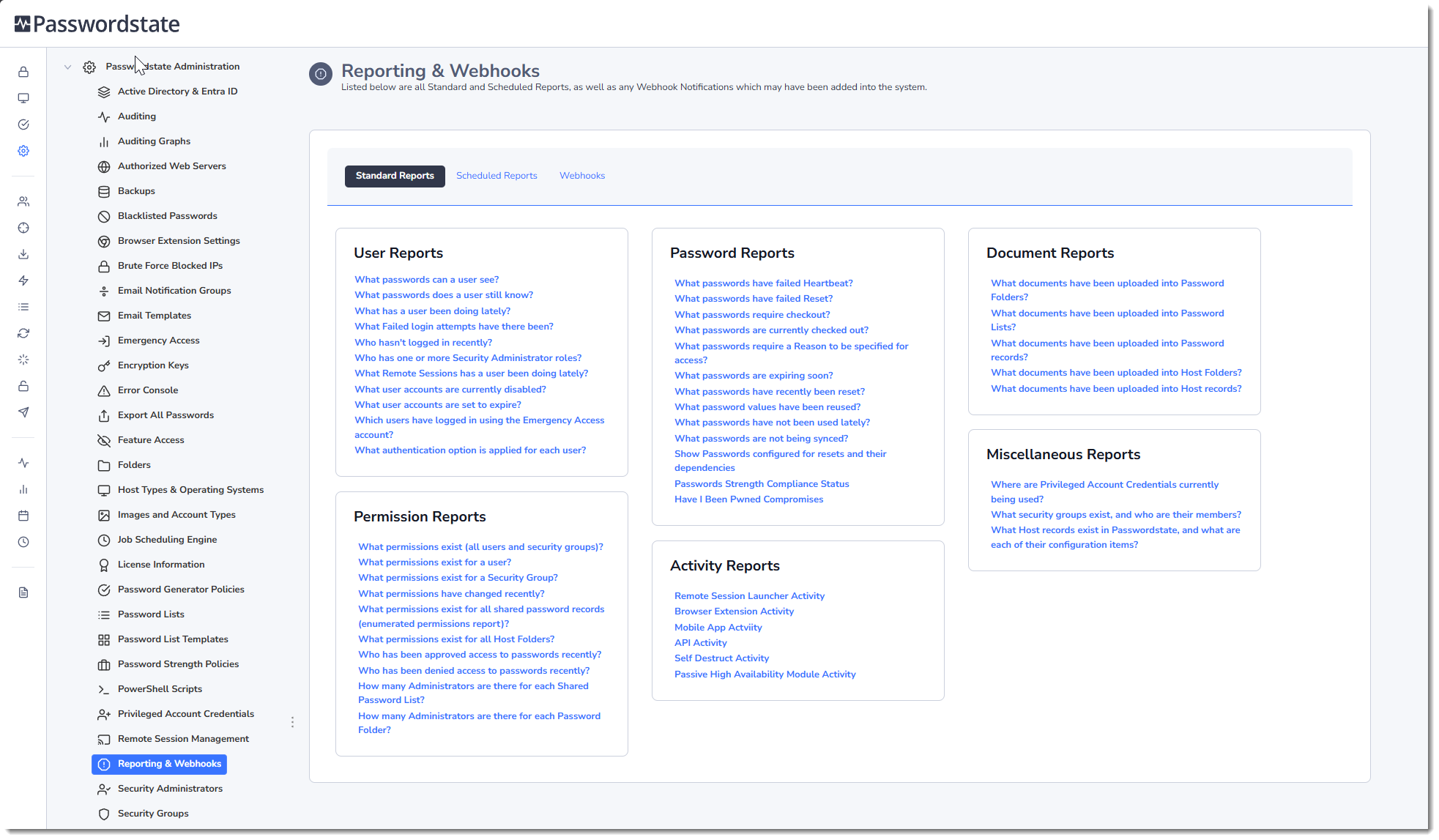Click the key icon beside Encryption Keys

(104, 365)
